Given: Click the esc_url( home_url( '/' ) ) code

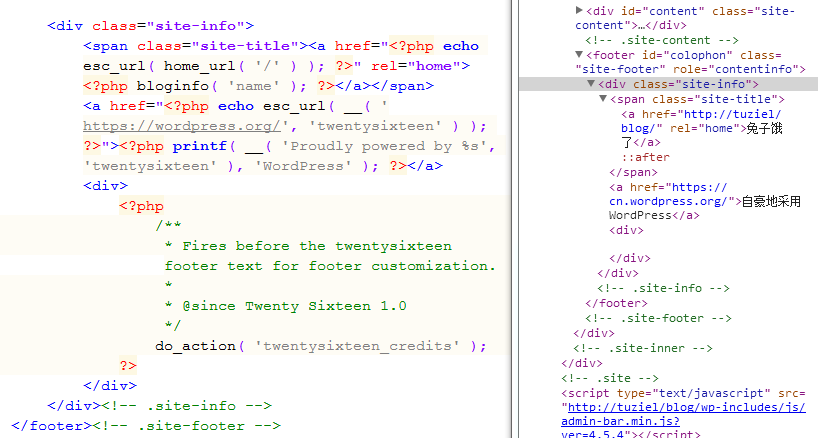Looking at the screenshot, I should pos(204,66).
